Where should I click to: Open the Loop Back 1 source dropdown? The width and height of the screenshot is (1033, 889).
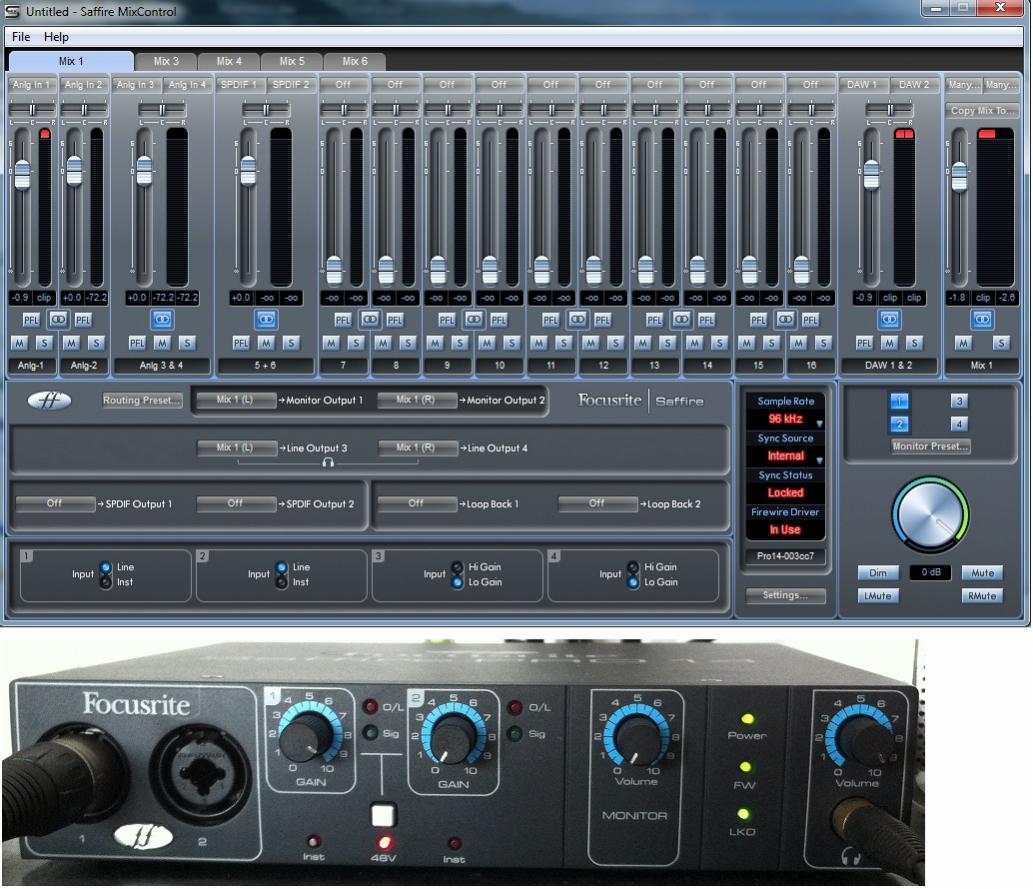pyautogui.click(x=416, y=503)
